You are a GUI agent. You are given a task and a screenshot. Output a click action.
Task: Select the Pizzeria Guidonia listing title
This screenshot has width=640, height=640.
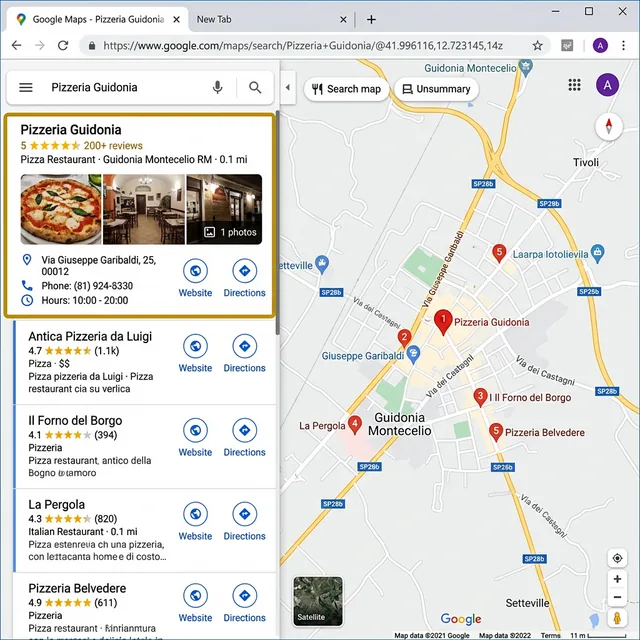71,130
